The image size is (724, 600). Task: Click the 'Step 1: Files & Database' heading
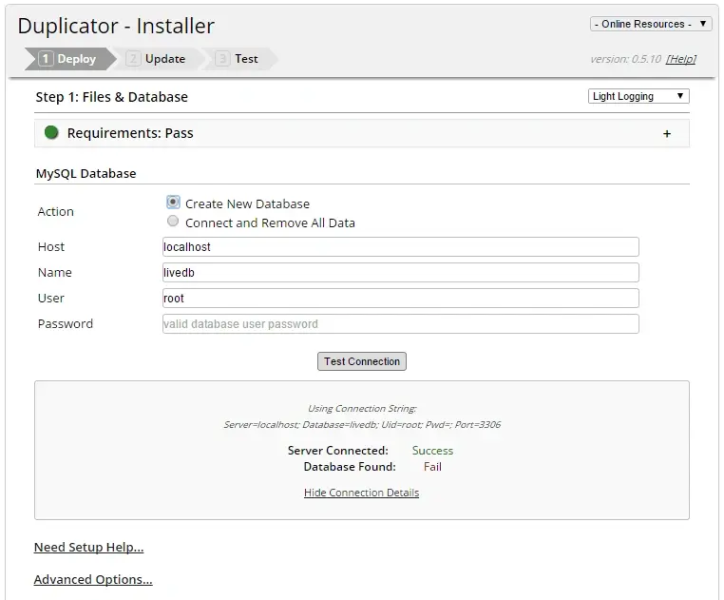112,97
